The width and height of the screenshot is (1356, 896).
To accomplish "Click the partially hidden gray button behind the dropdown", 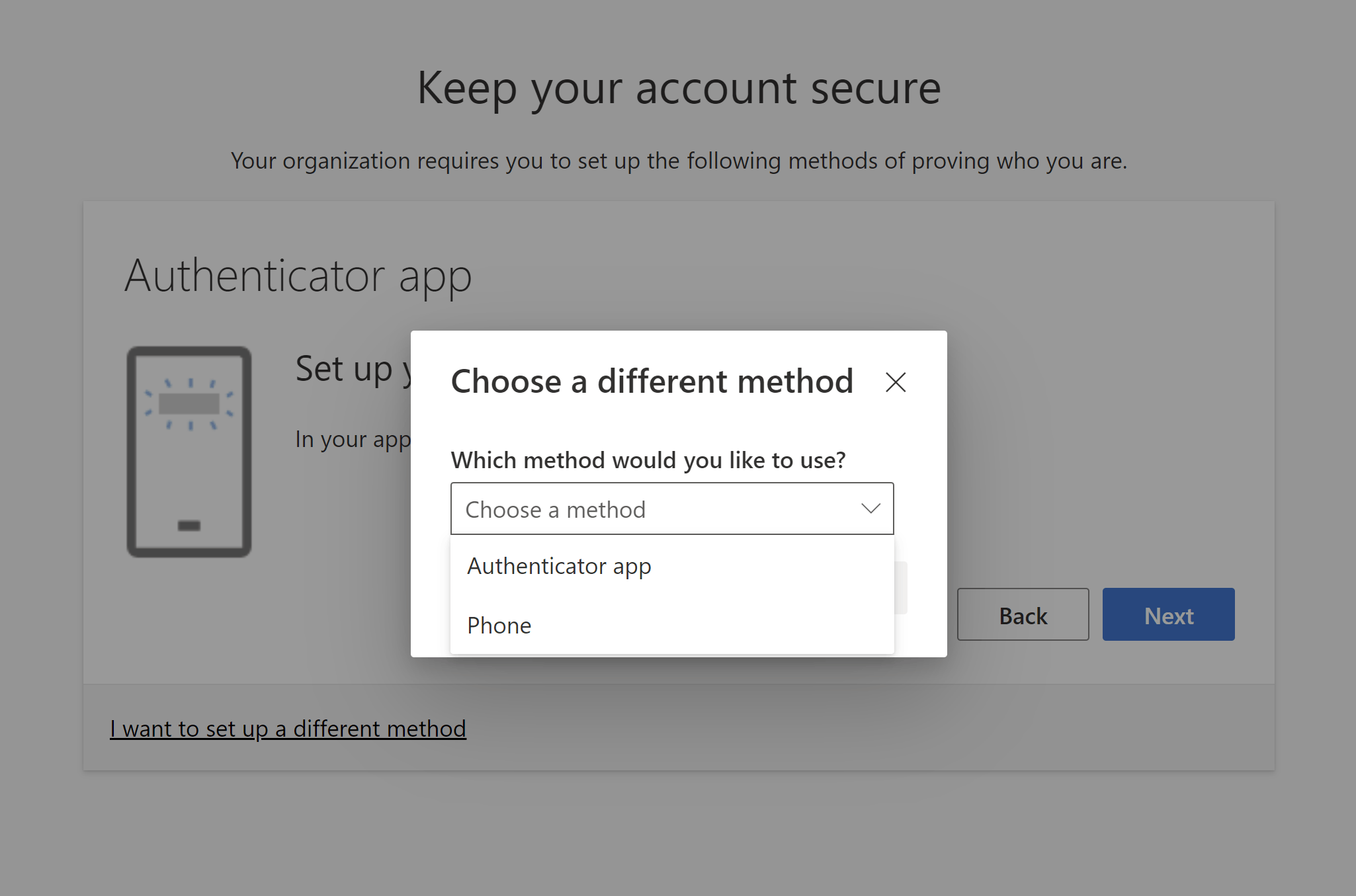I will click(901, 588).
